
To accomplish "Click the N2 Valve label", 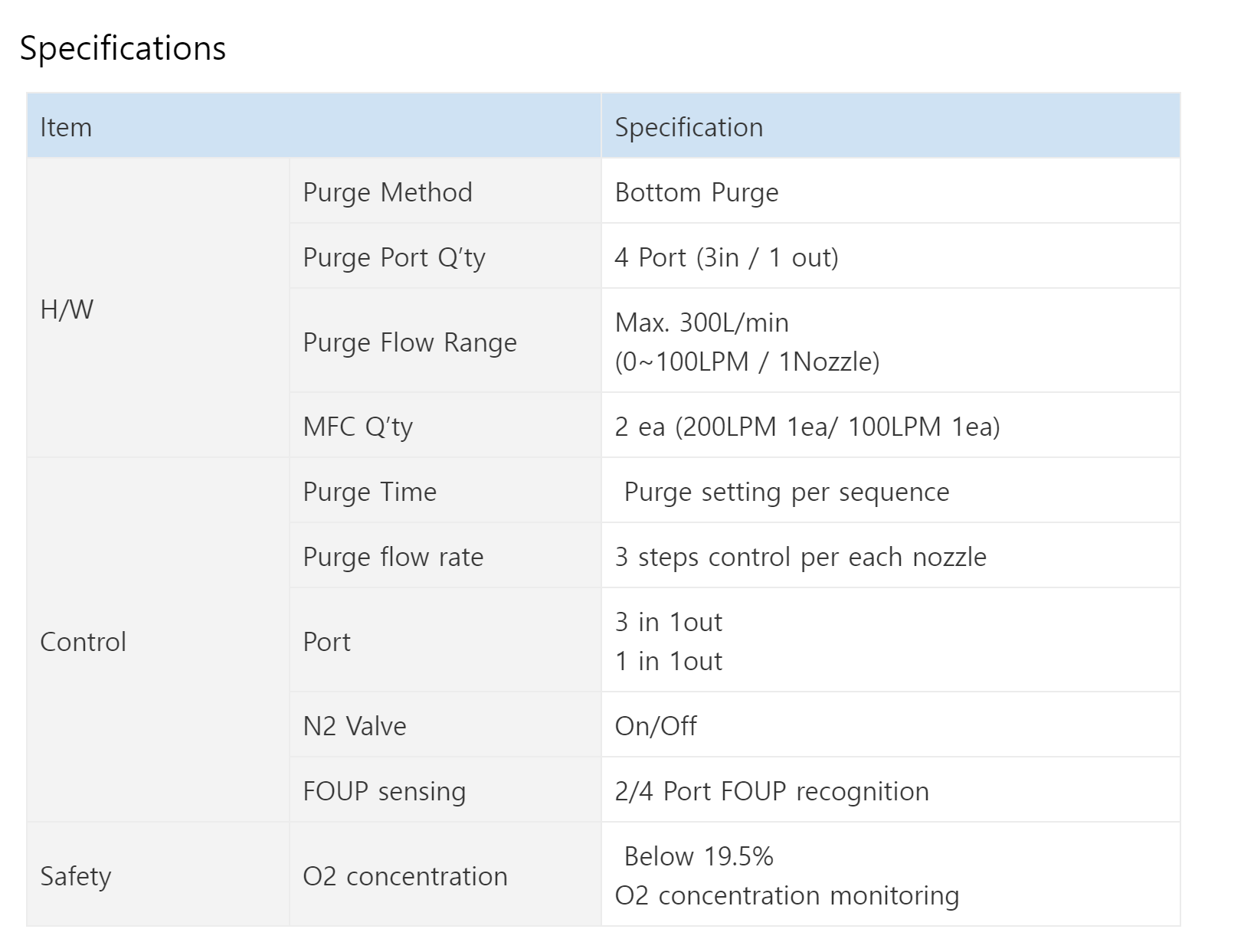I will tap(355, 726).
